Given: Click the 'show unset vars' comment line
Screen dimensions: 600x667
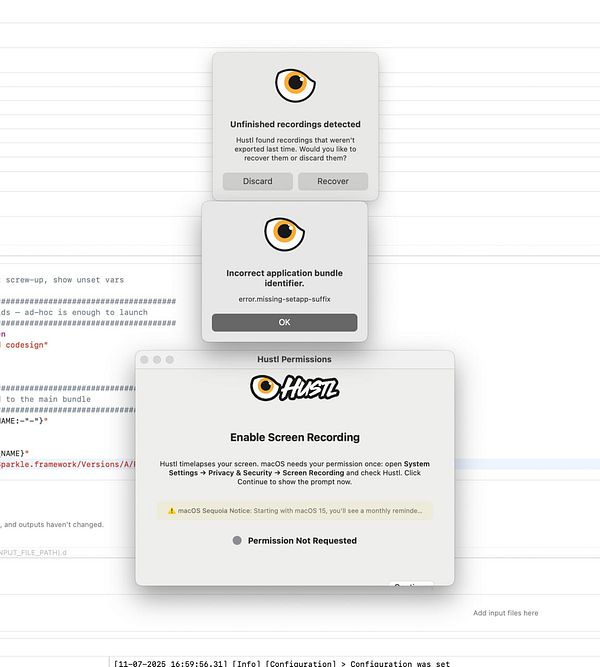Looking at the screenshot, I should coord(62,280).
